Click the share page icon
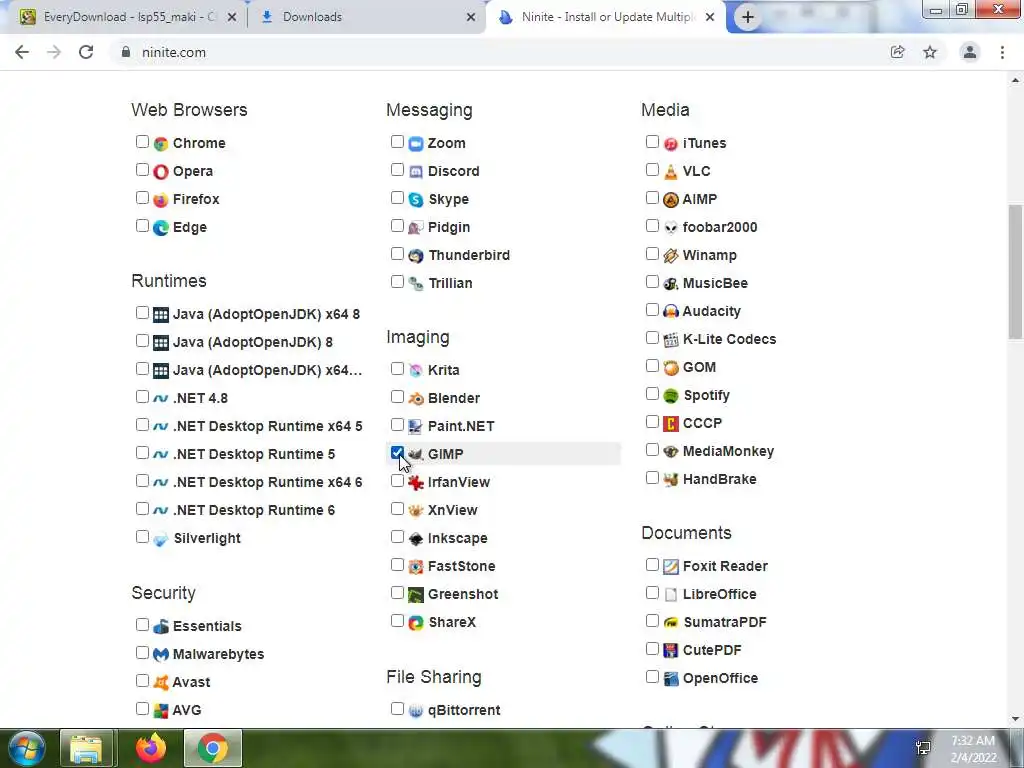 (898, 52)
